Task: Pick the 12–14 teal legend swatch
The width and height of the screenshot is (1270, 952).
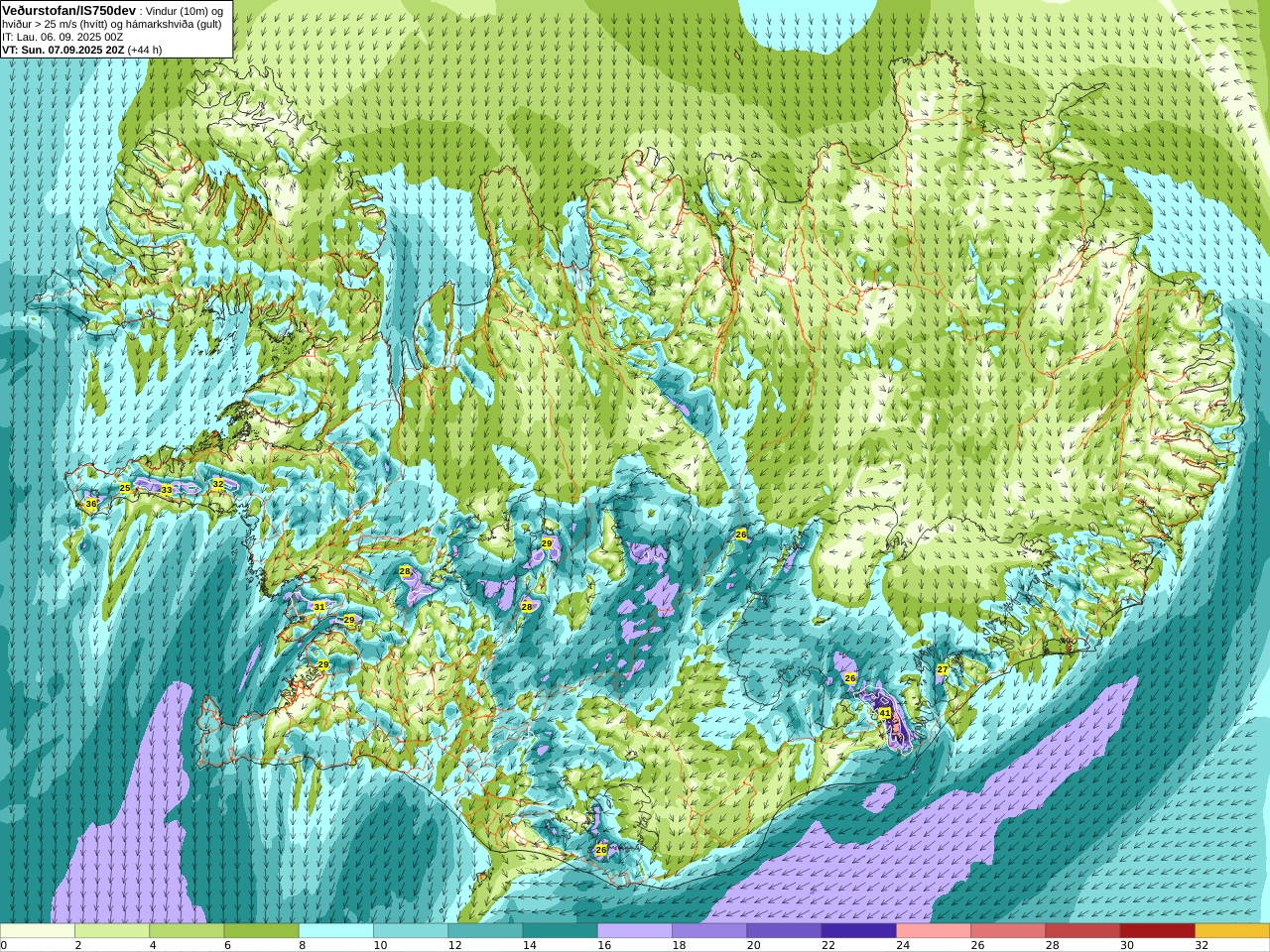Action: [485, 931]
